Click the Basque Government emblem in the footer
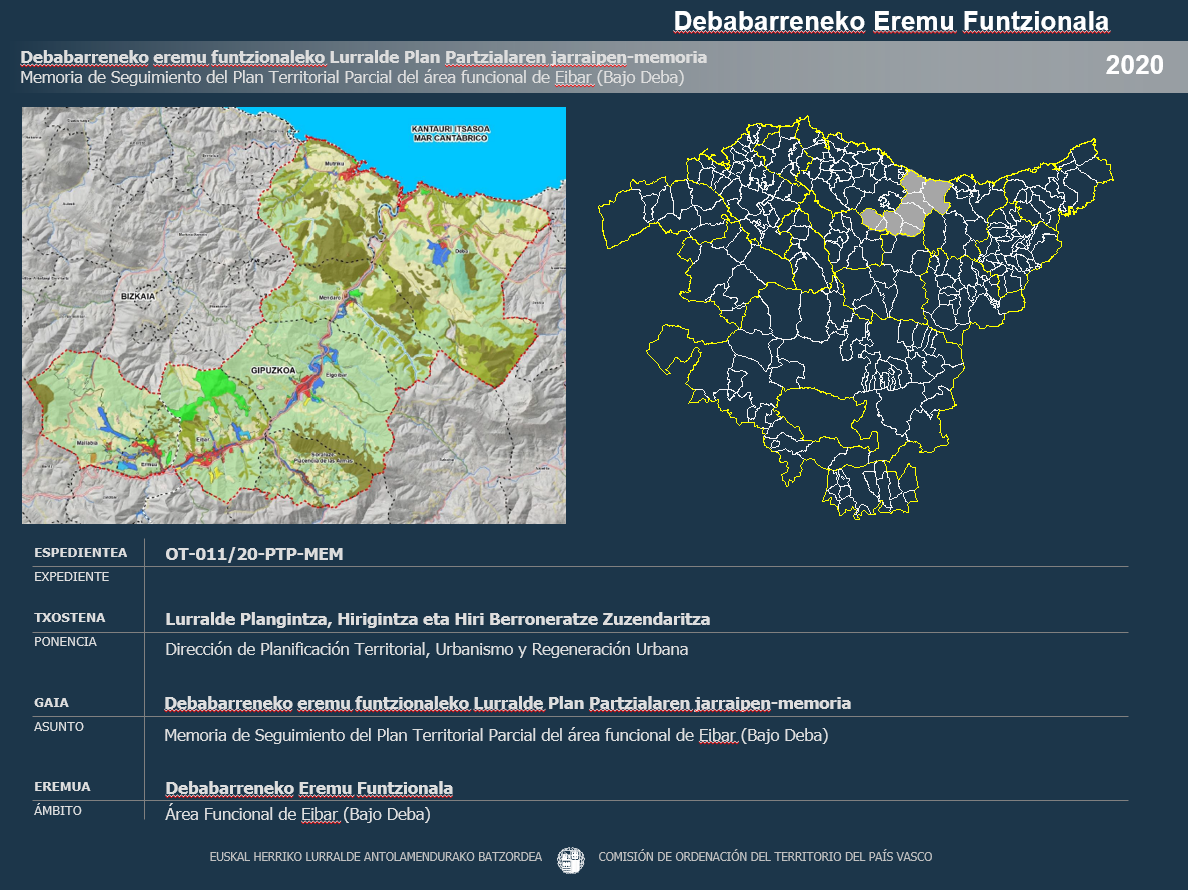1188x890 pixels. (570, 858)
